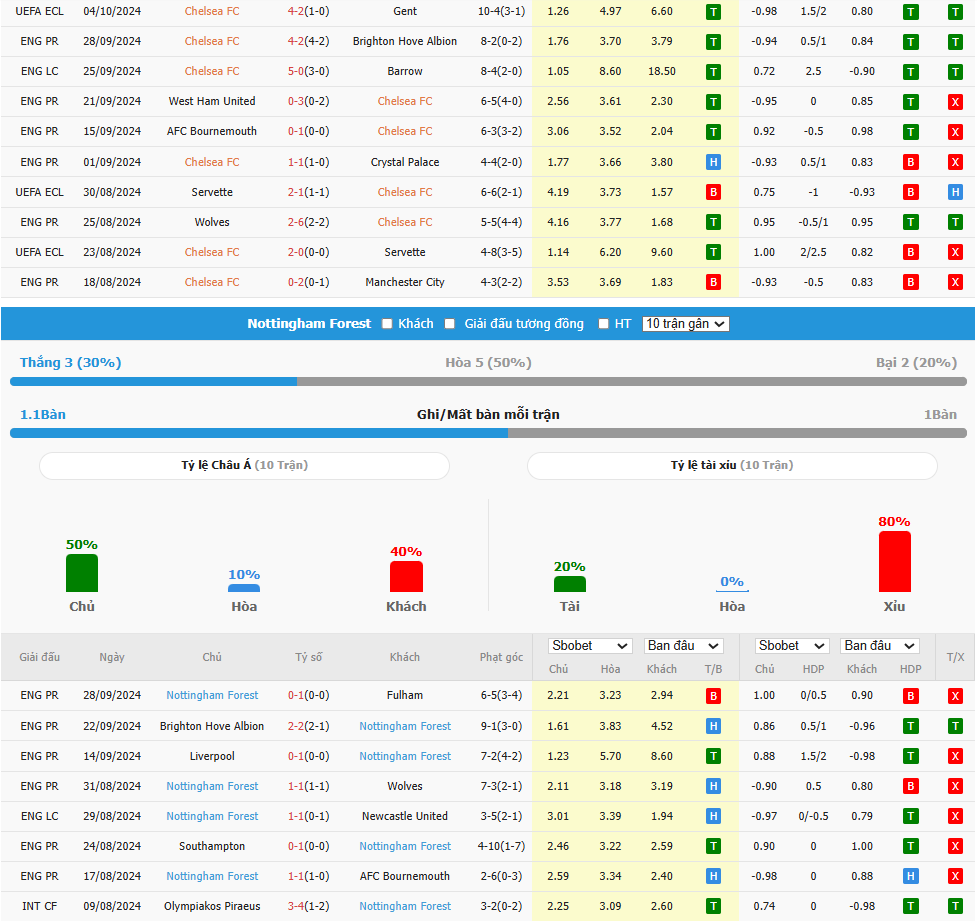Open the Nottingham Forest title in blue bar

[x=309, y=324]
